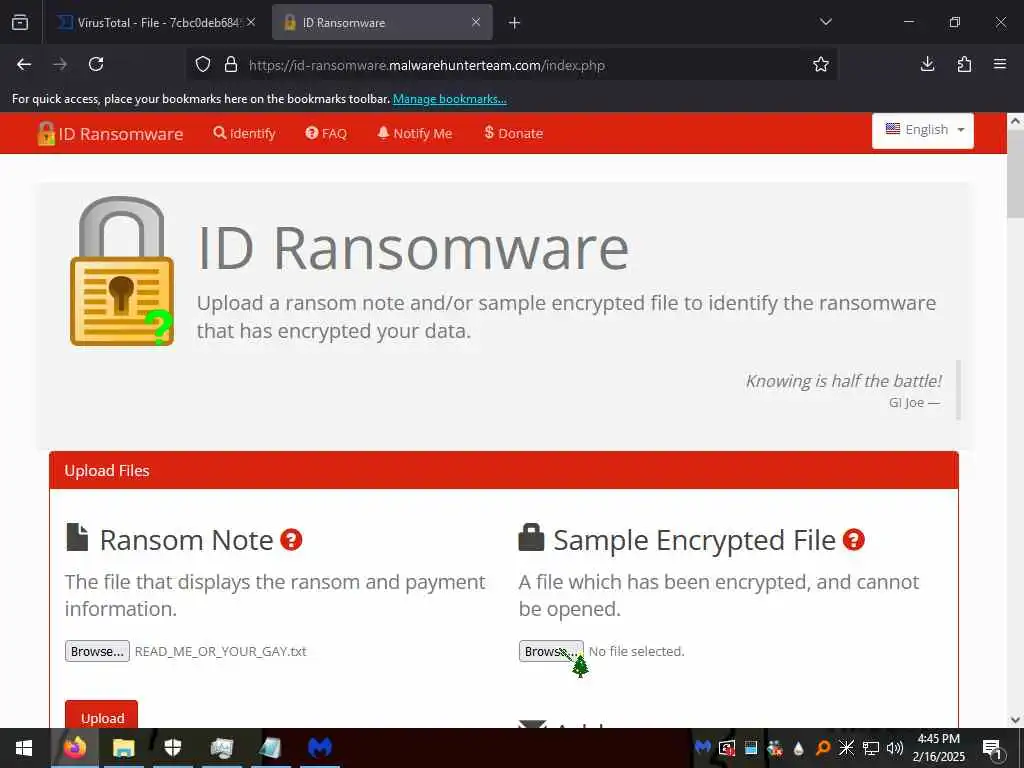Click the red Upload button

tap(101, 714)
